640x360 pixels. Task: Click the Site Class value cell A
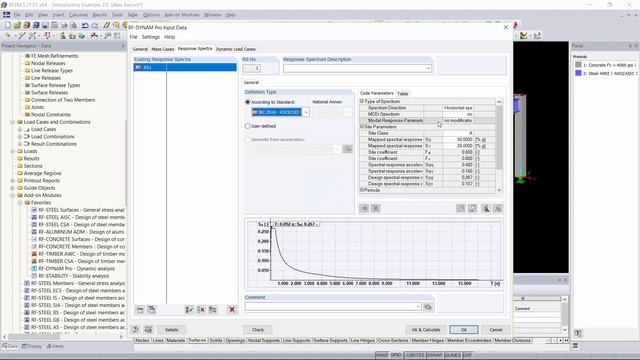coord(458,133)
